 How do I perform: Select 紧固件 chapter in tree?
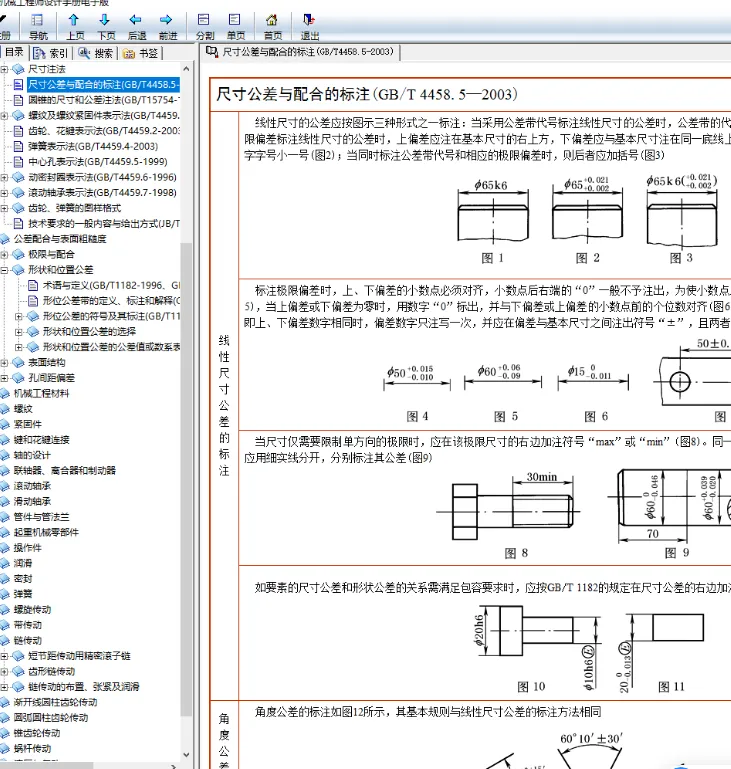(28, 424)
